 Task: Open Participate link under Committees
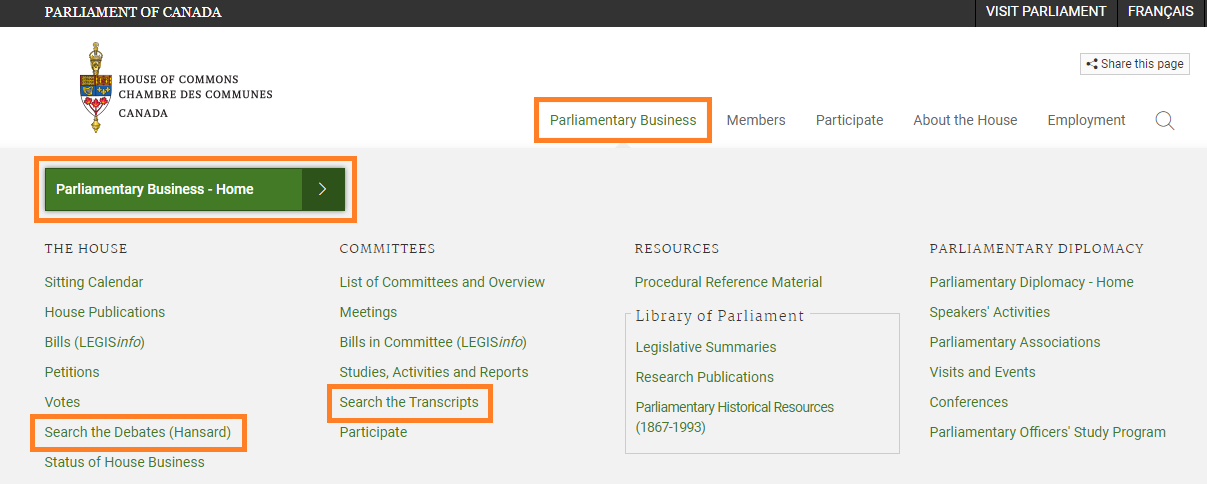click(x=373, y=432)
